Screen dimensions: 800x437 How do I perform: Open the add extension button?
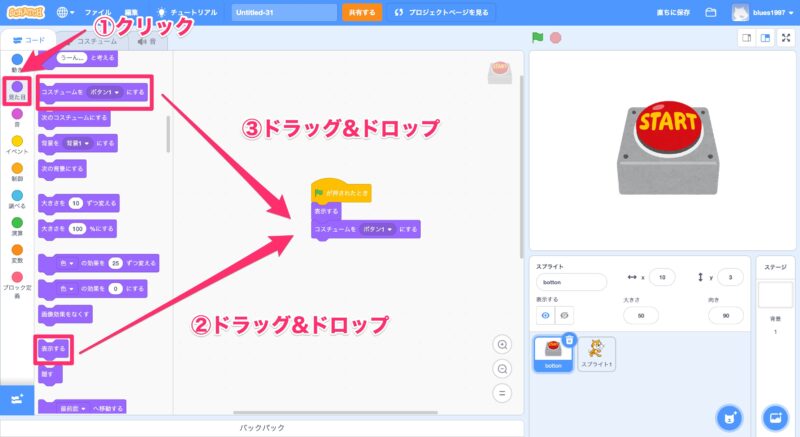[16, 399]
